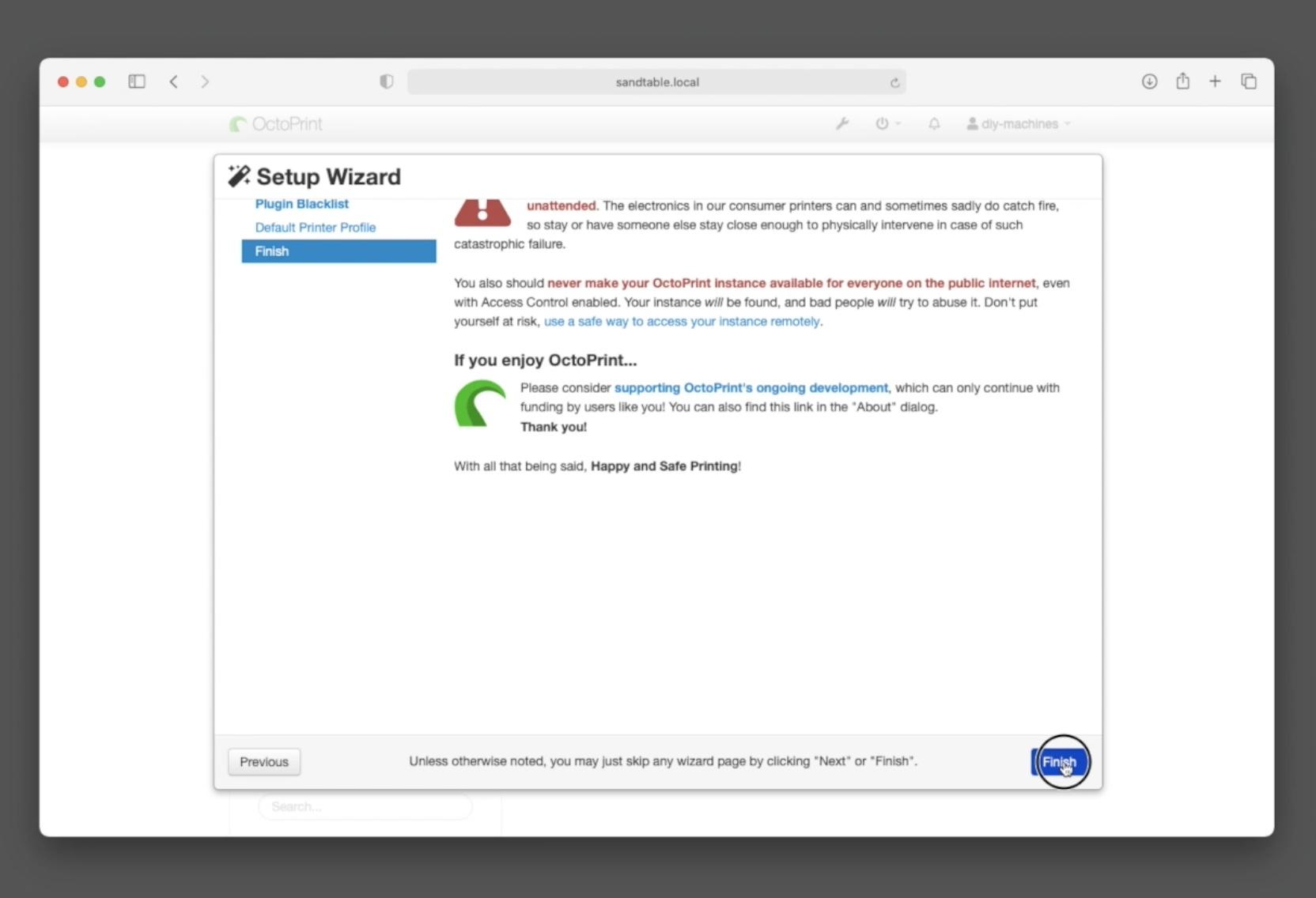This screenshot has width=1316, height=898.
Task: Open OctoPrint settings wrench icon
Action: point(842,124)
